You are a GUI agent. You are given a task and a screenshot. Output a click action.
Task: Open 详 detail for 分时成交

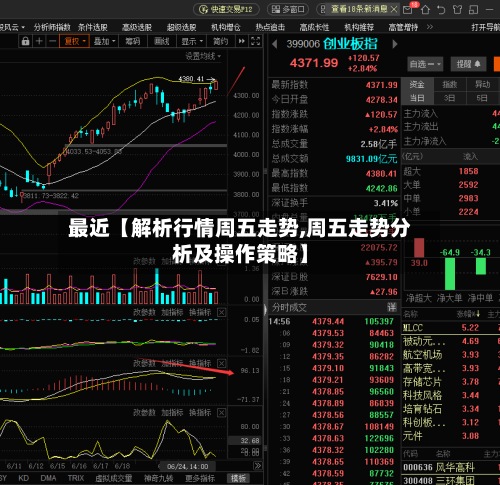tap(392, 307)
